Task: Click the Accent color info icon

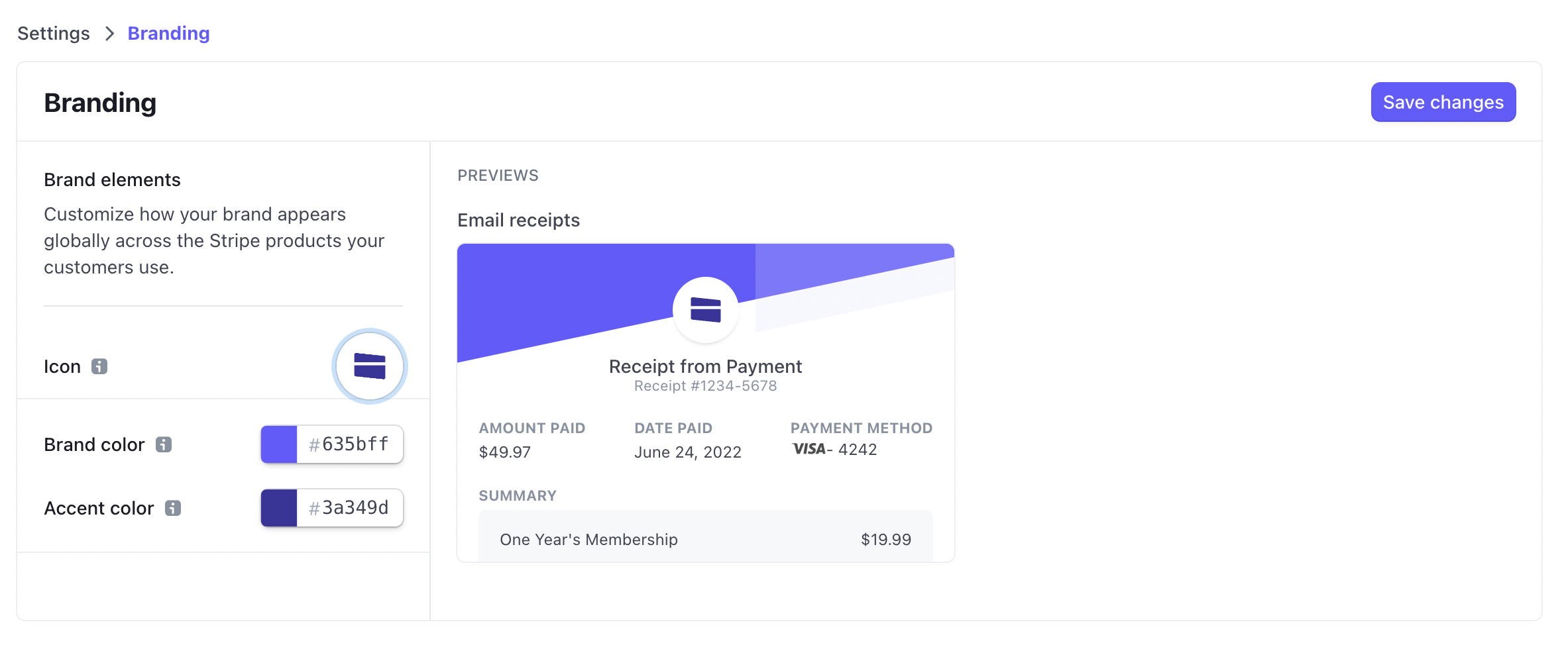Action: (x=172, y=509)
